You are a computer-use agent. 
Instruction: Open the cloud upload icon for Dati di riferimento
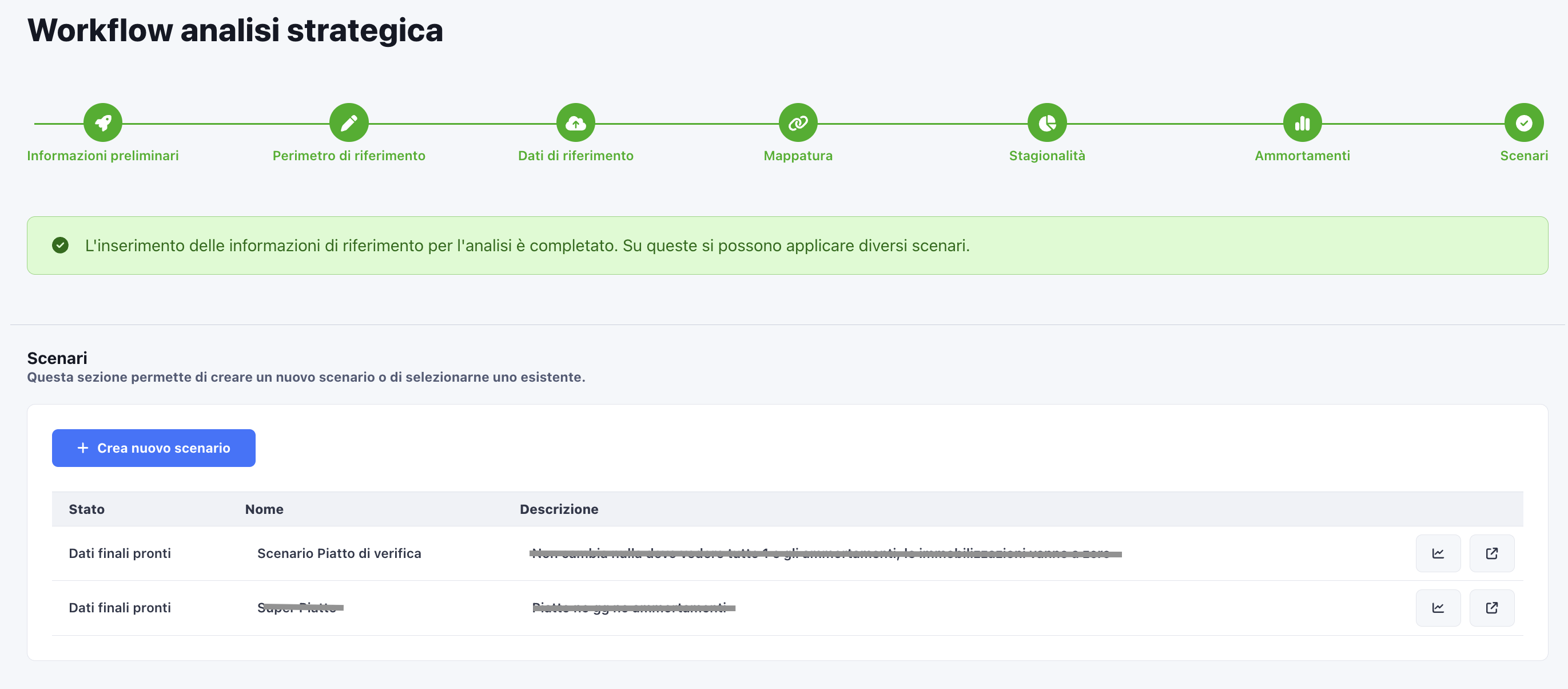pos(575,122)
